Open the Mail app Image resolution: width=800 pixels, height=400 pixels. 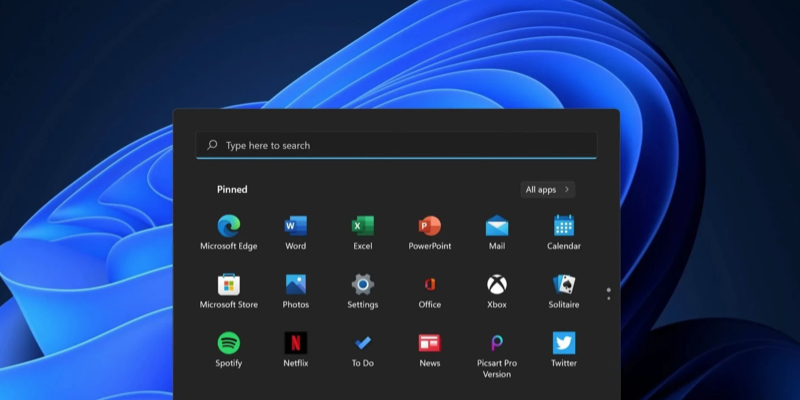pos(497,226)
